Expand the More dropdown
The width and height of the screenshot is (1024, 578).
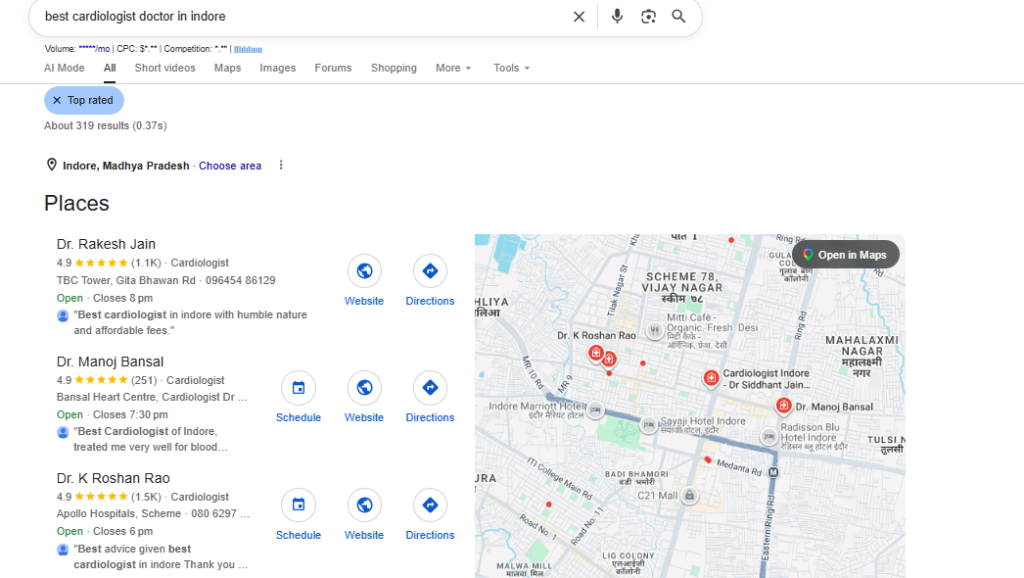click(x=453, y=68)
